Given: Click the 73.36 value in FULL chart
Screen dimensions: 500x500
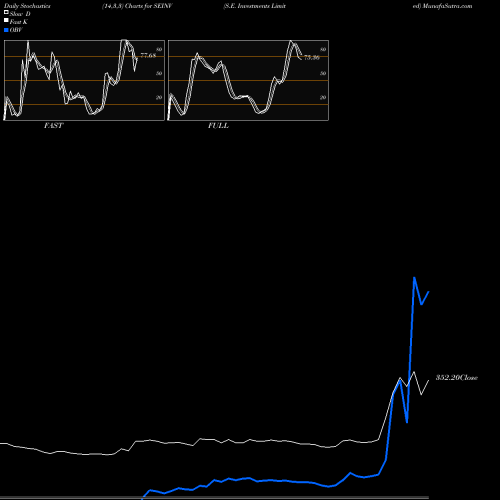Looking at the screenshot, I should [312, 58].
